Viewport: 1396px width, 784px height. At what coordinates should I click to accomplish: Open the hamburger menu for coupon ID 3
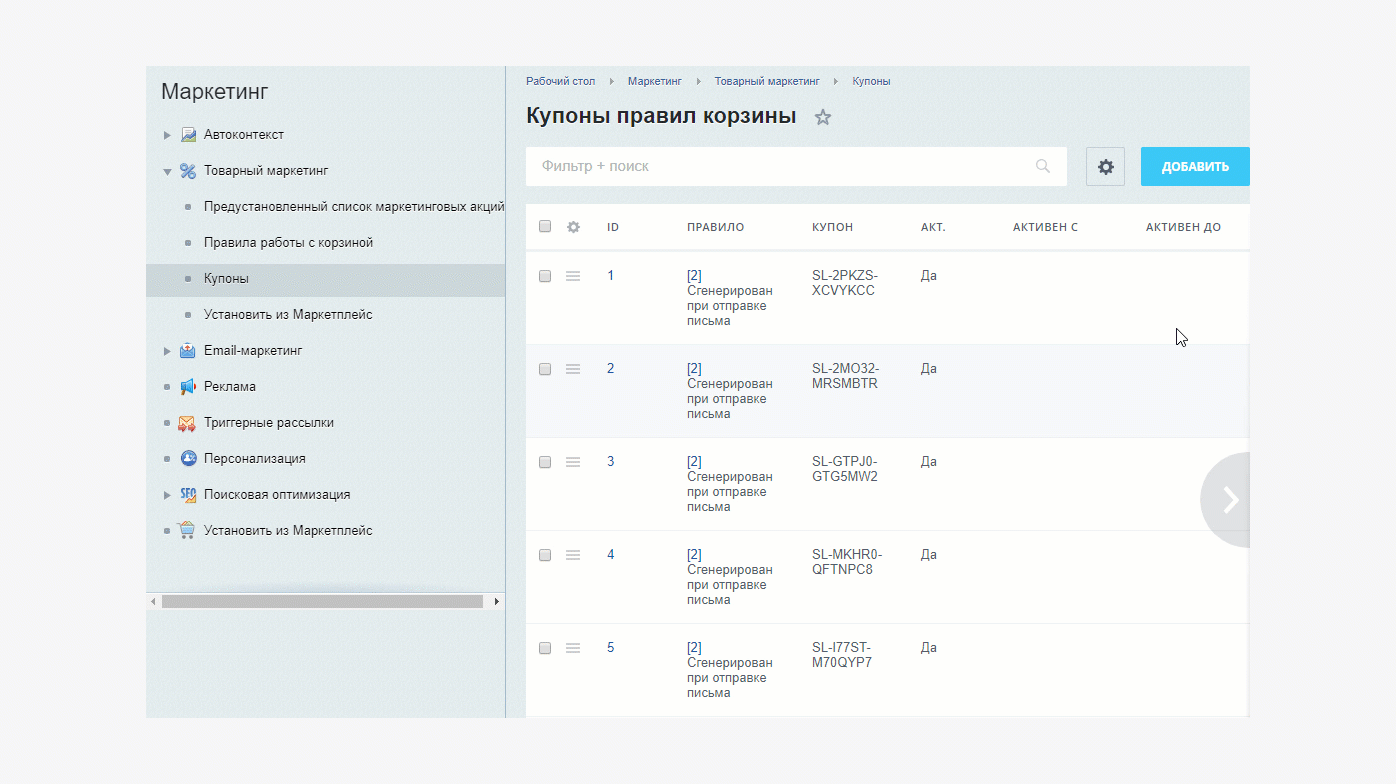(573, 462)
